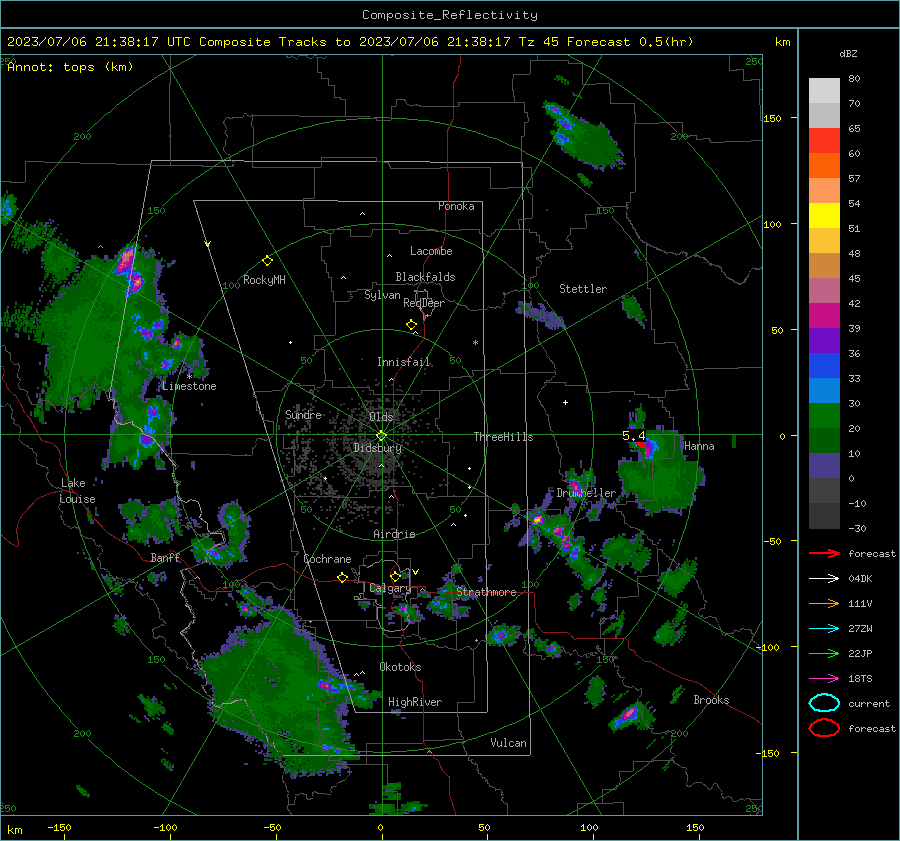Click the 'Brooks' city label
900x841 pixels.
[711, 700]
